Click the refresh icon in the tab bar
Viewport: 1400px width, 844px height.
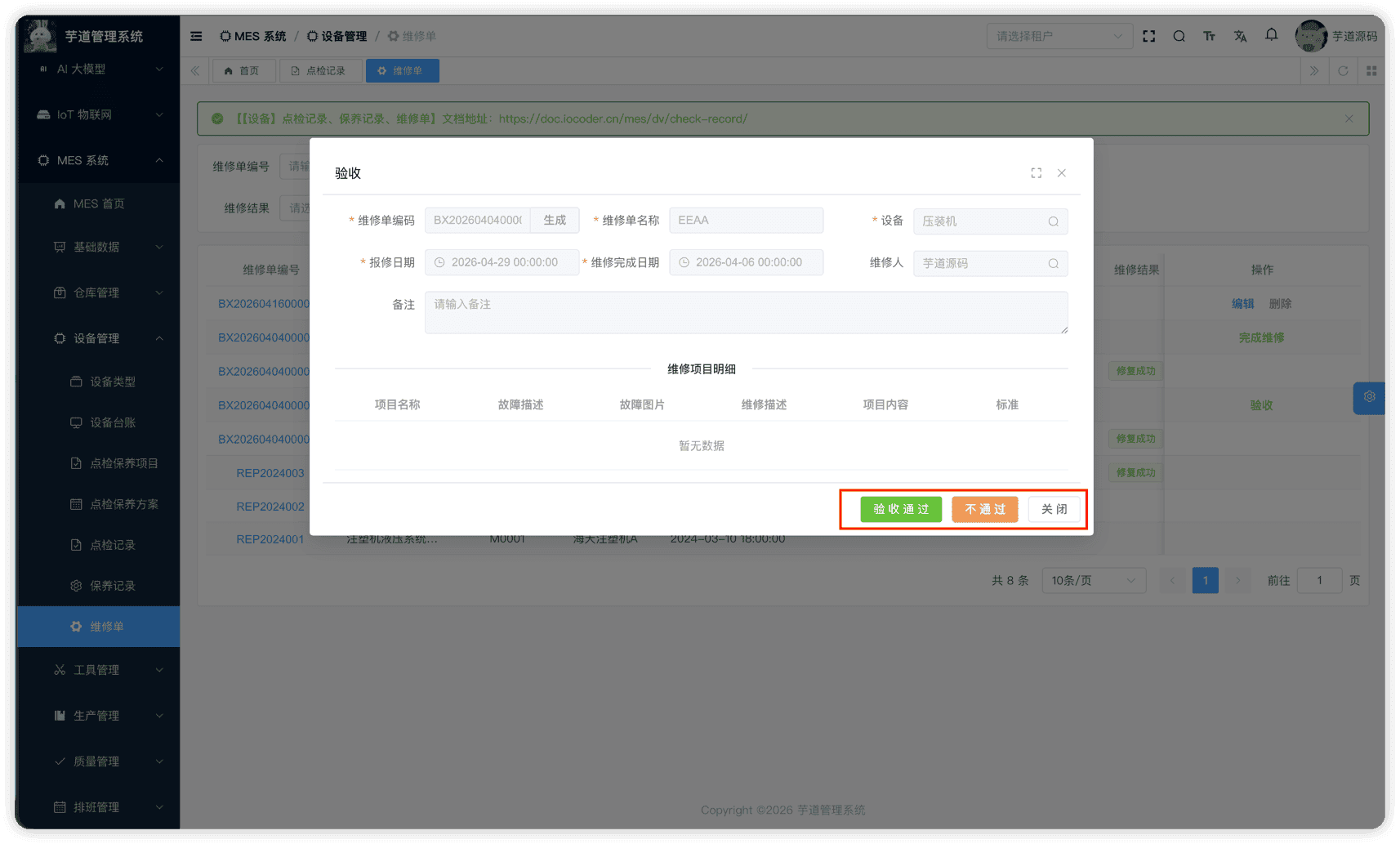[x=1343, y=71]
